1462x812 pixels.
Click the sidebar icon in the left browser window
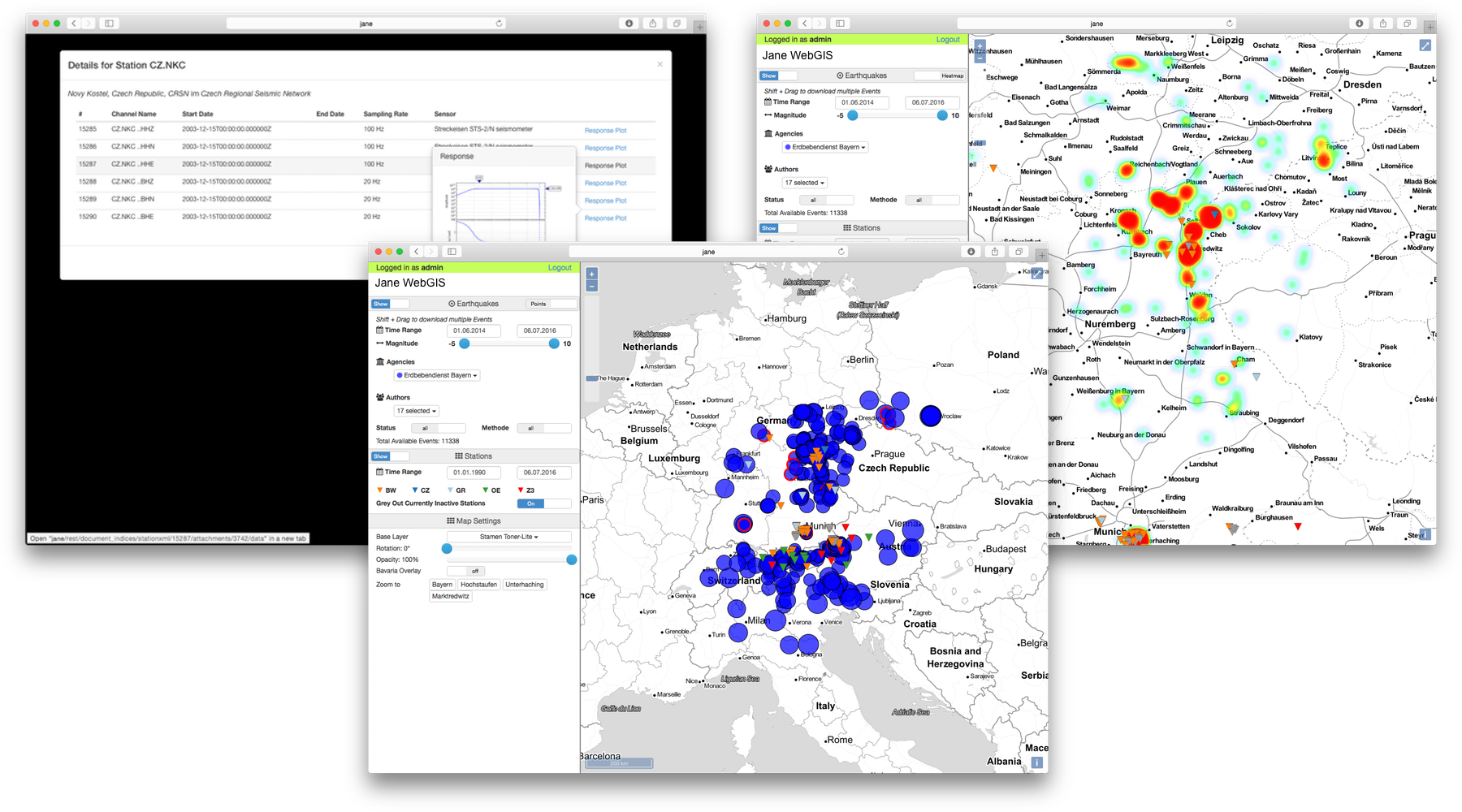[x=109, y=24]
